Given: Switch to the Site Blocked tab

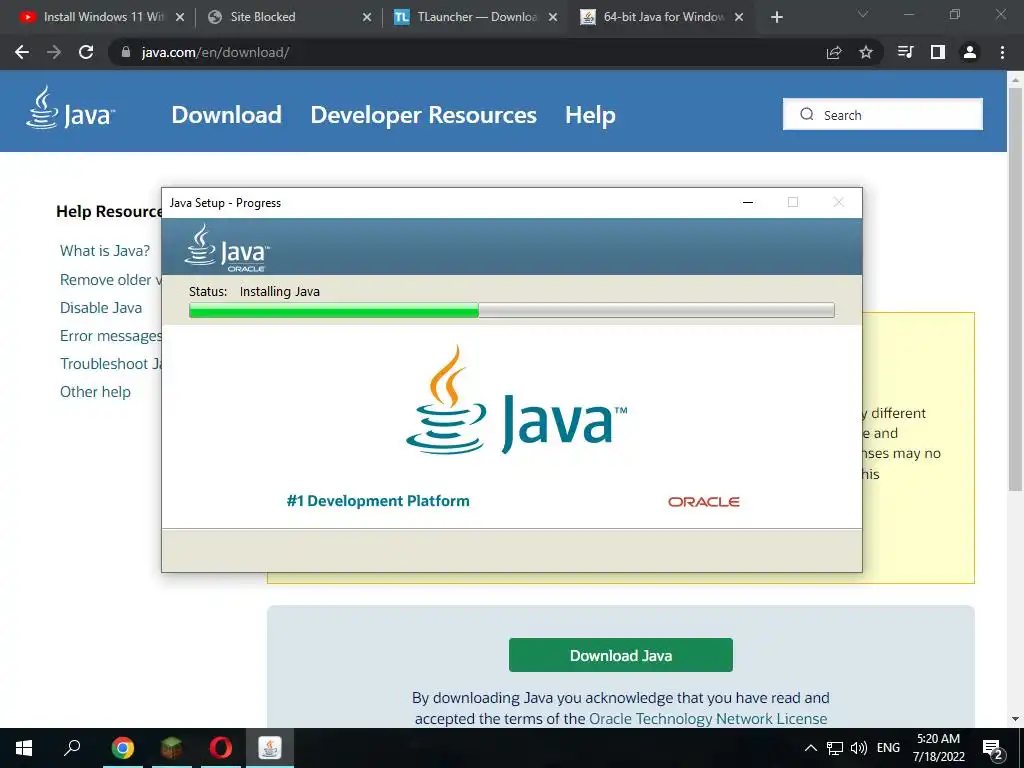Looking at the screenshot, I should click(289, 17).
